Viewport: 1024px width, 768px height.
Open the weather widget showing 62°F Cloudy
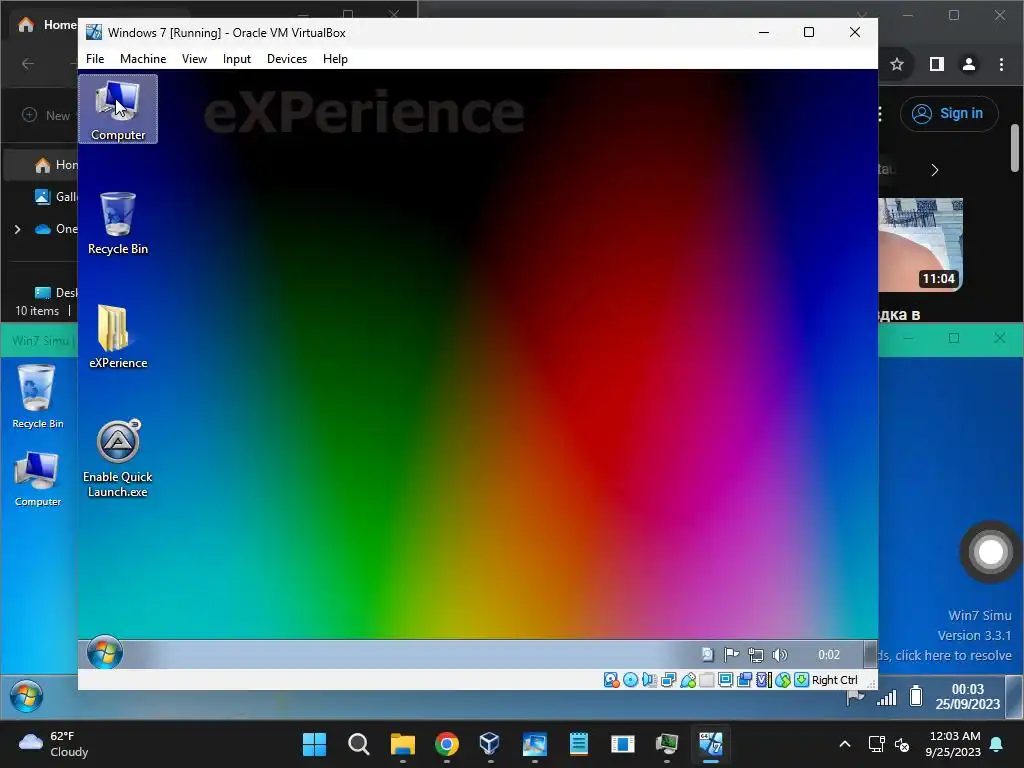(54, 744)
